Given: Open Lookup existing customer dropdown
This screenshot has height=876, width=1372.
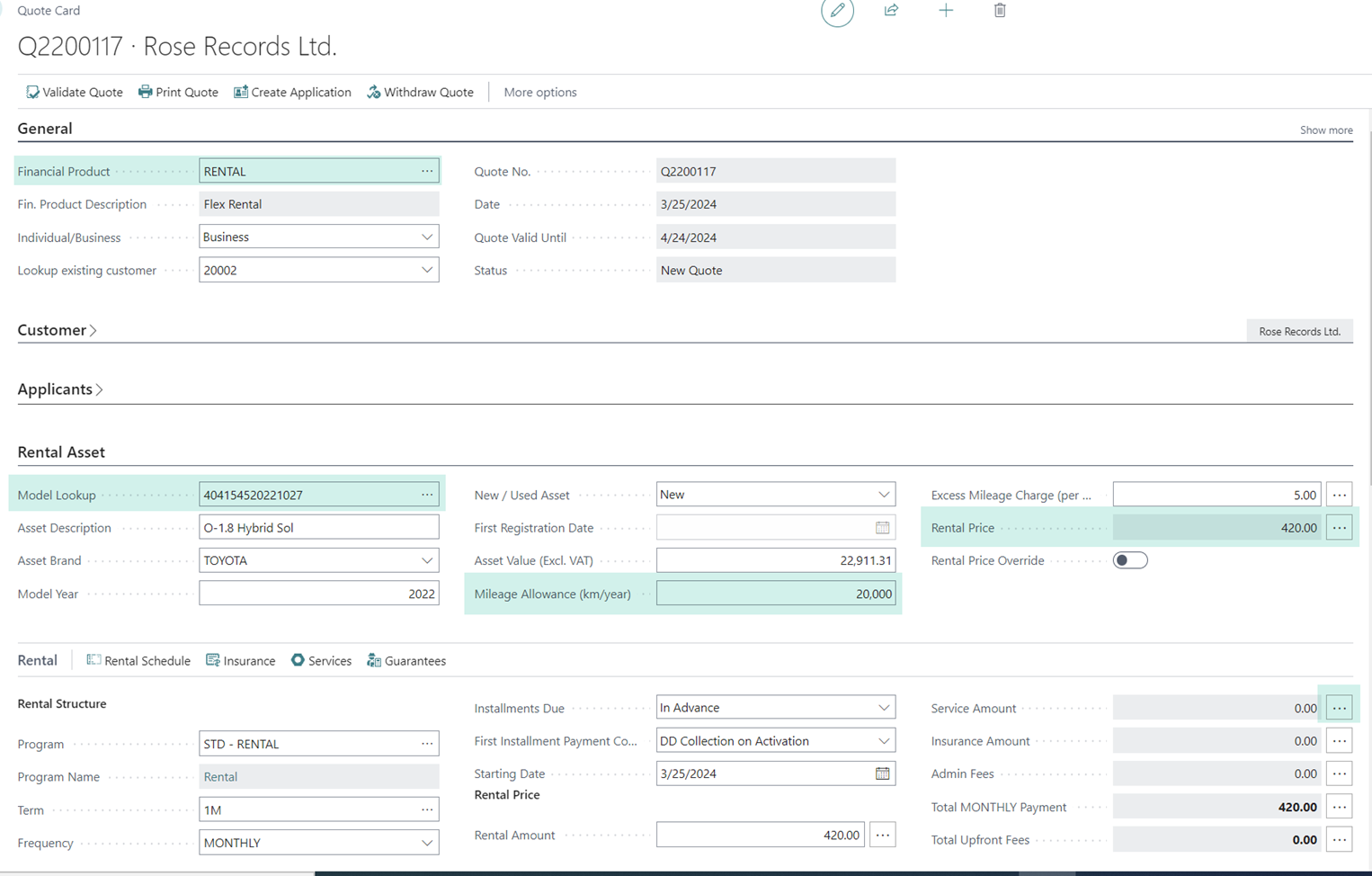Looking at the screenshot, I should [427, 270].
